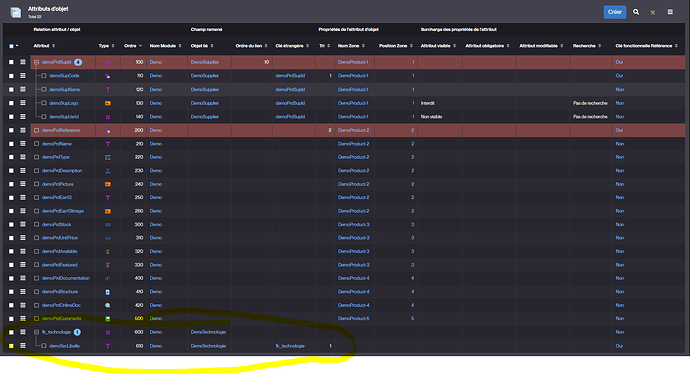
Task: Click the Créer button
Action: [x=614, y=12]
